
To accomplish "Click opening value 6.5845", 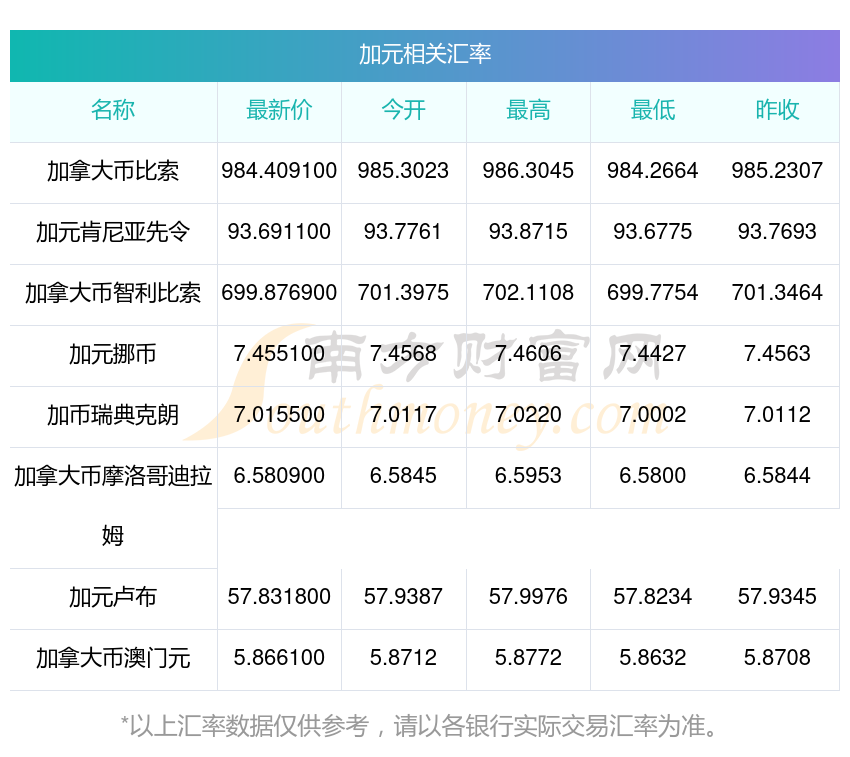I will (403, 476).
